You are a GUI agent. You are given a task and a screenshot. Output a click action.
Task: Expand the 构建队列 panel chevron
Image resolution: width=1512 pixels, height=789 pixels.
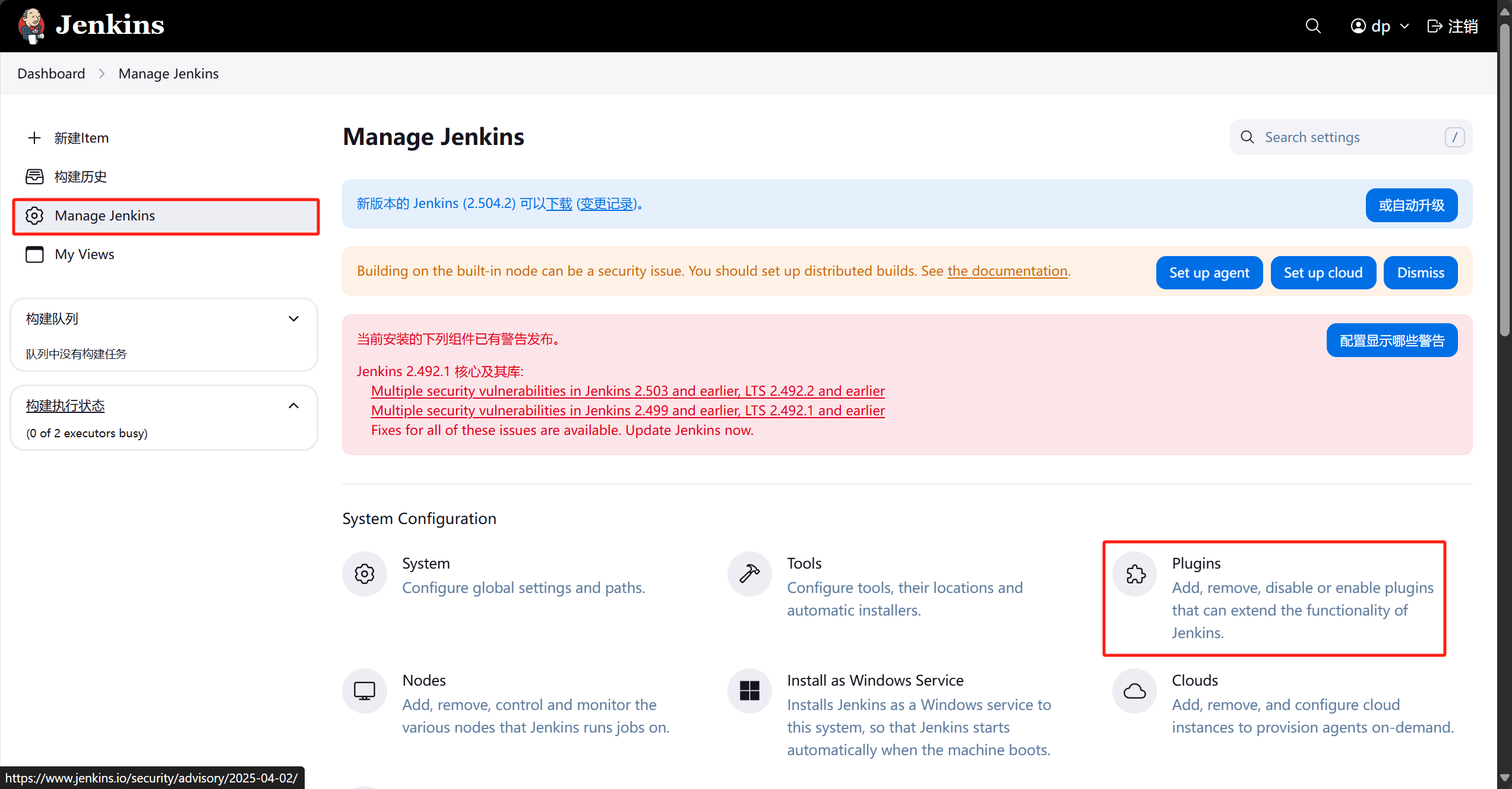[x=293, y=319]
